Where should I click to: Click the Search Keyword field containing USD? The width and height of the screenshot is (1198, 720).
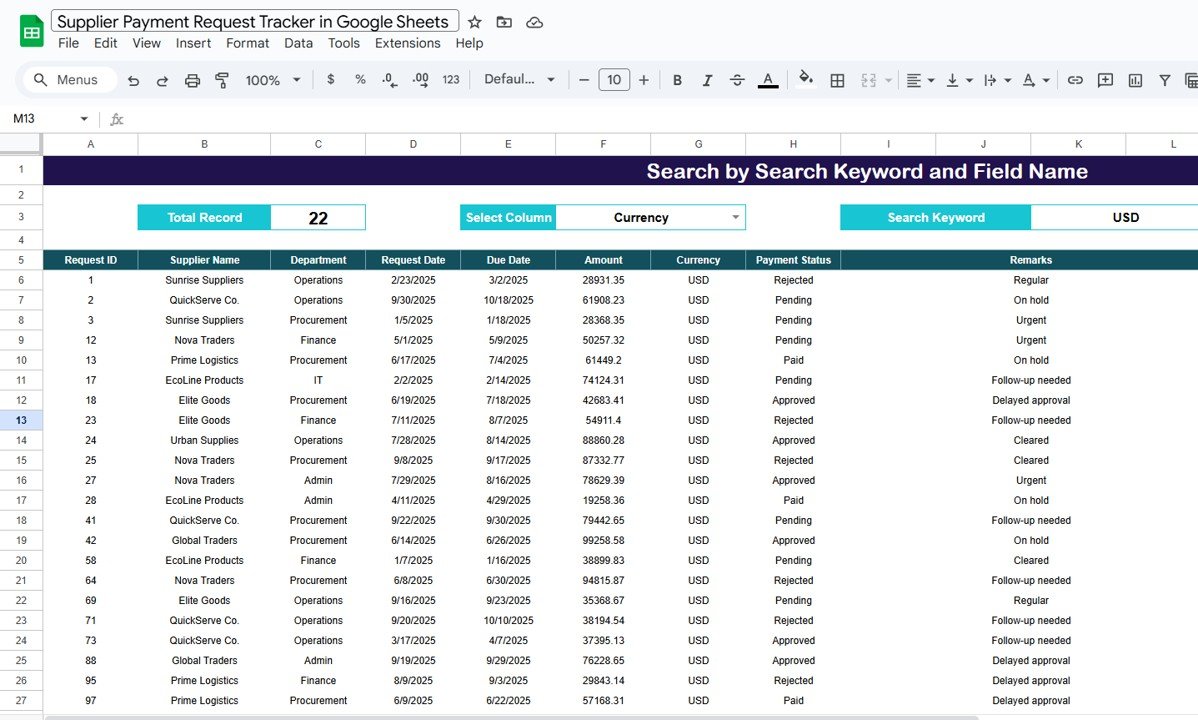tap(1125, 217)
